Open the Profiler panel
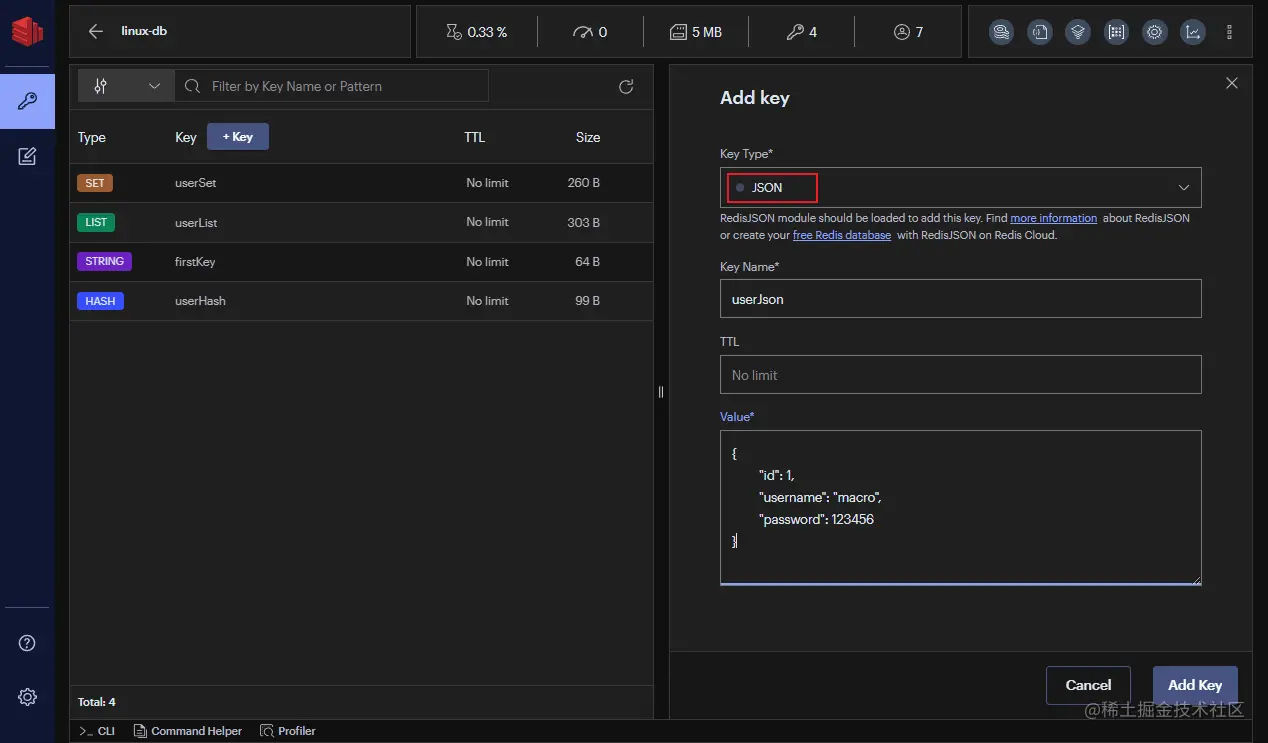This screenshot has height=743, width=1268. [x=288, y=731]
